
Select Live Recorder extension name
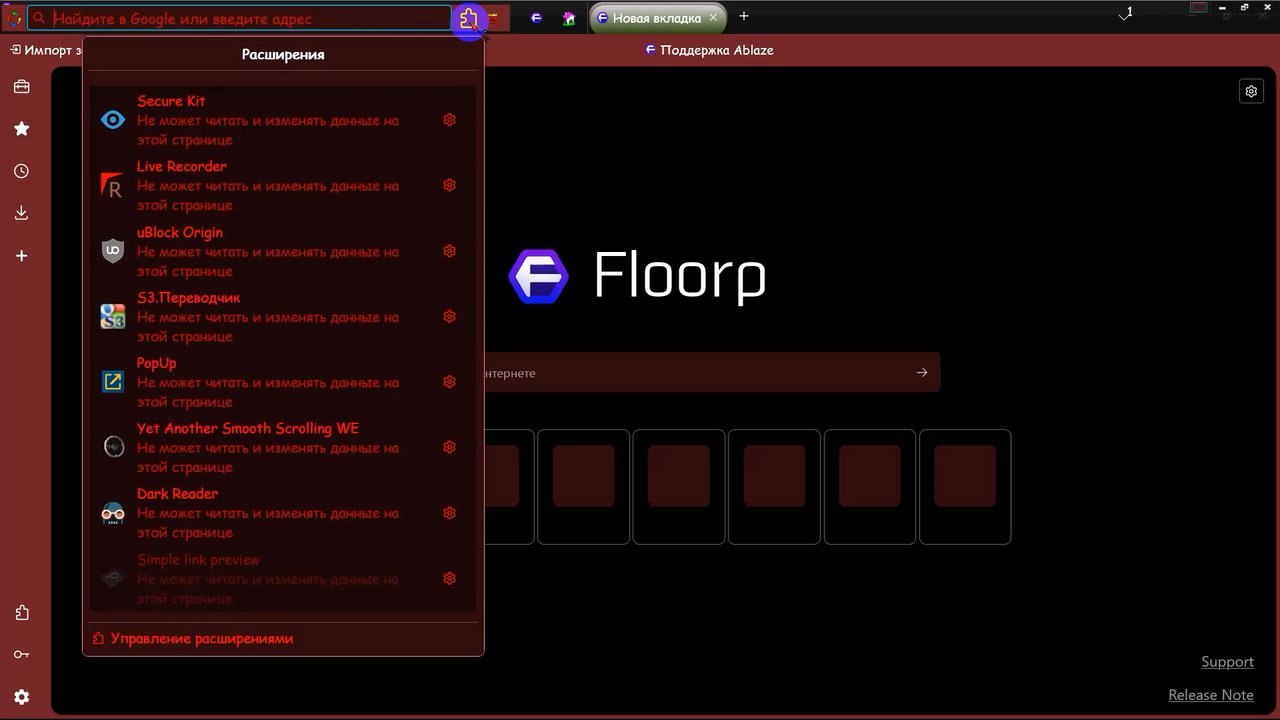coord(182,167)
